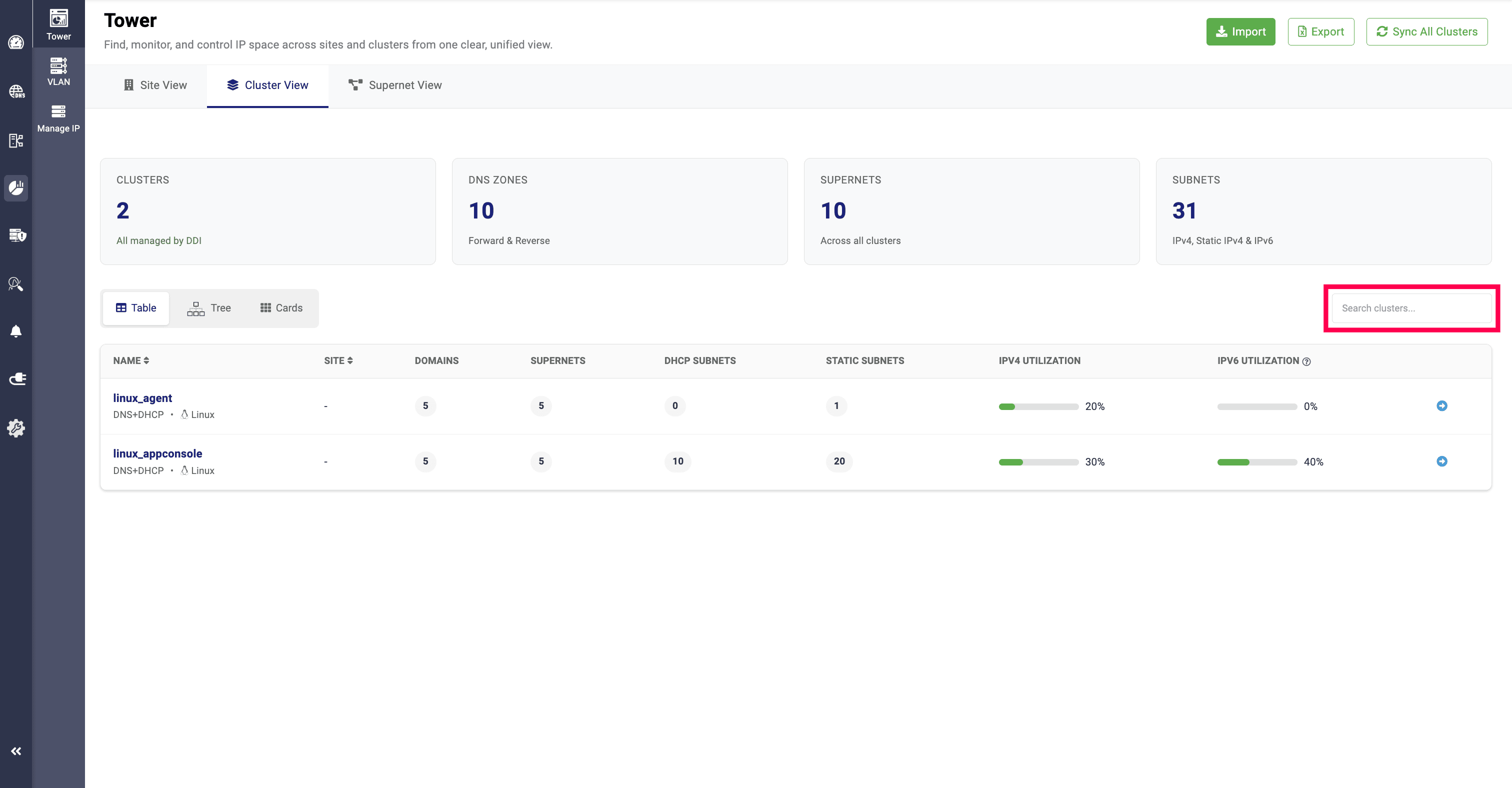Switch to Cards layout view
The height and width of the screenshot is (788, 1512).
[281, 308]
